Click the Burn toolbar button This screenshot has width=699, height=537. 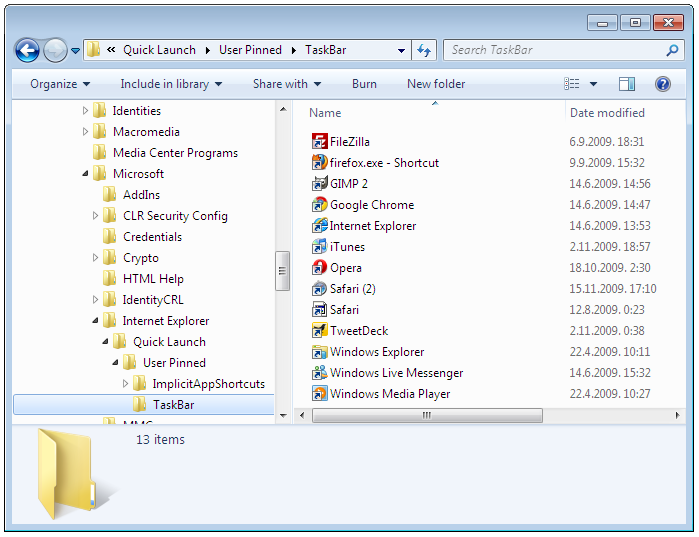pos(364,84)
